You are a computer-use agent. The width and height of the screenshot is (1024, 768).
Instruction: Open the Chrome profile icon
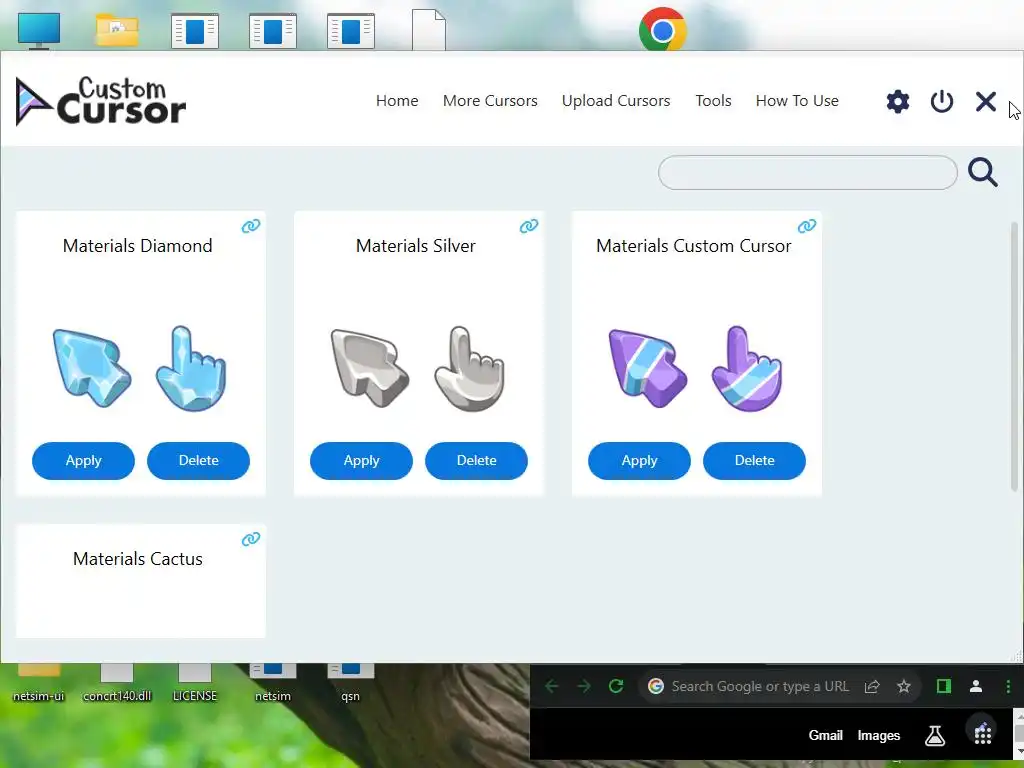click(976, 686)
